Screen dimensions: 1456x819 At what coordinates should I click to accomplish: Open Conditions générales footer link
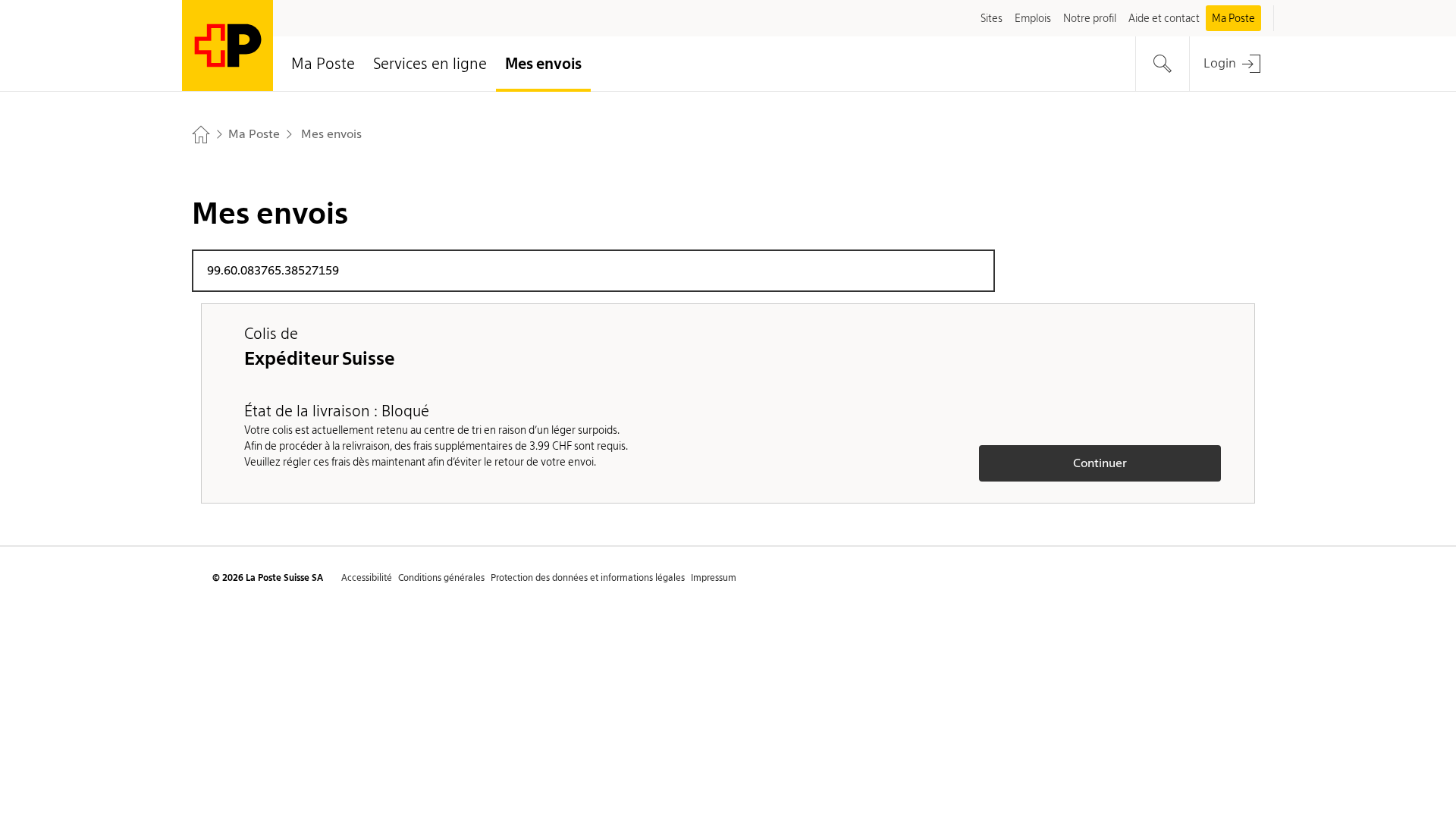pos(441,578)
